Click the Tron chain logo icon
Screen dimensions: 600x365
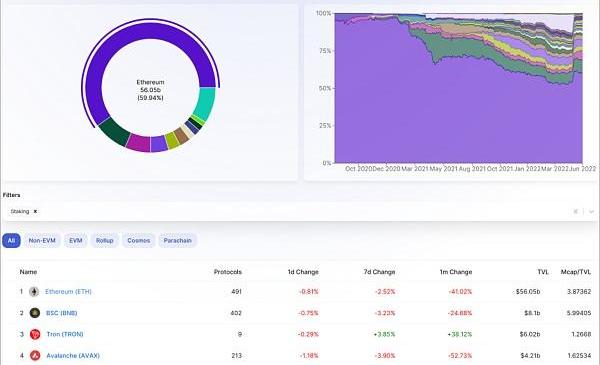point(35,334)
